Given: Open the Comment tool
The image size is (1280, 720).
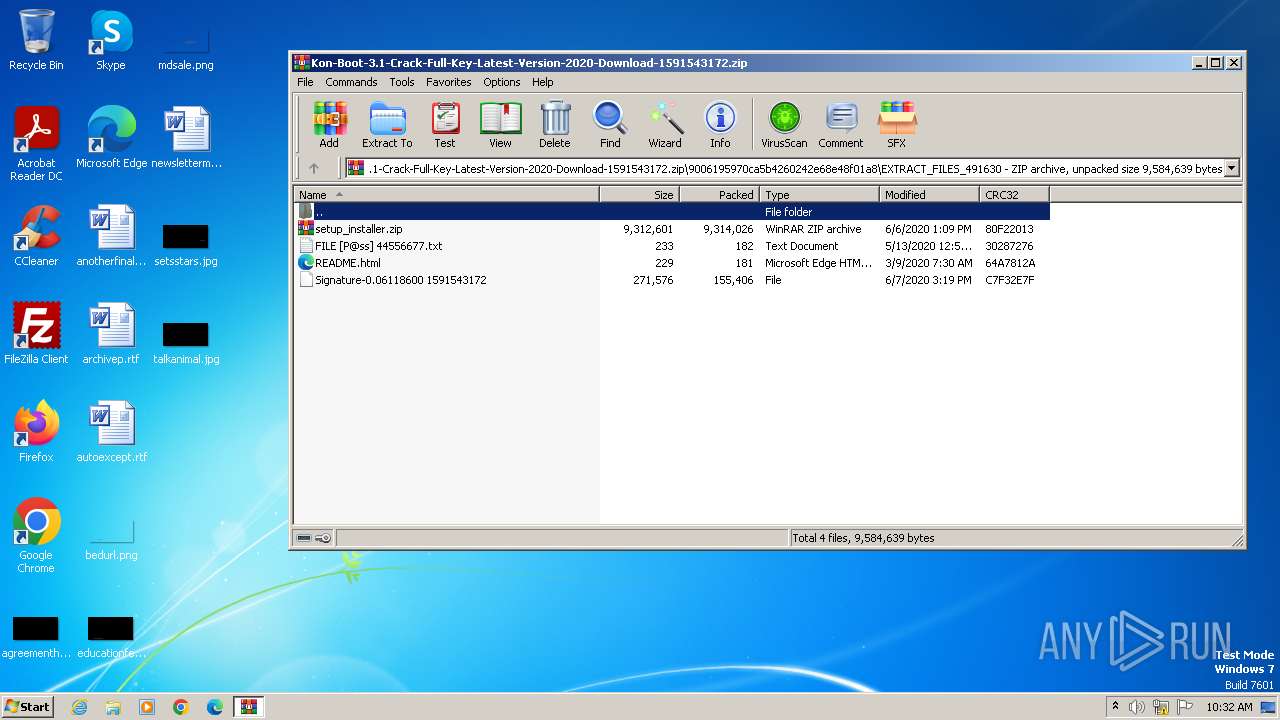Looking at the screenshot, I should [841, 124].
